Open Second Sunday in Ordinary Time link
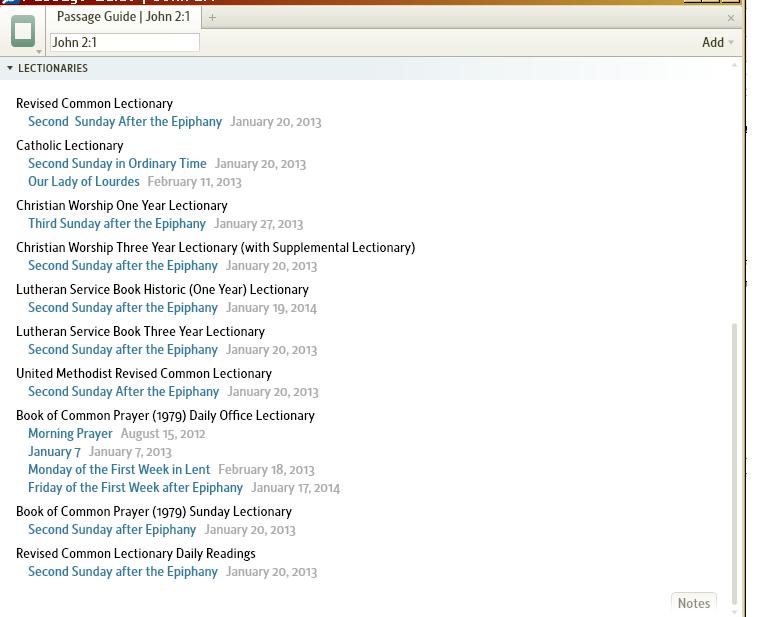The width and height of the screenshot is (765, 617). click(117, 163)
